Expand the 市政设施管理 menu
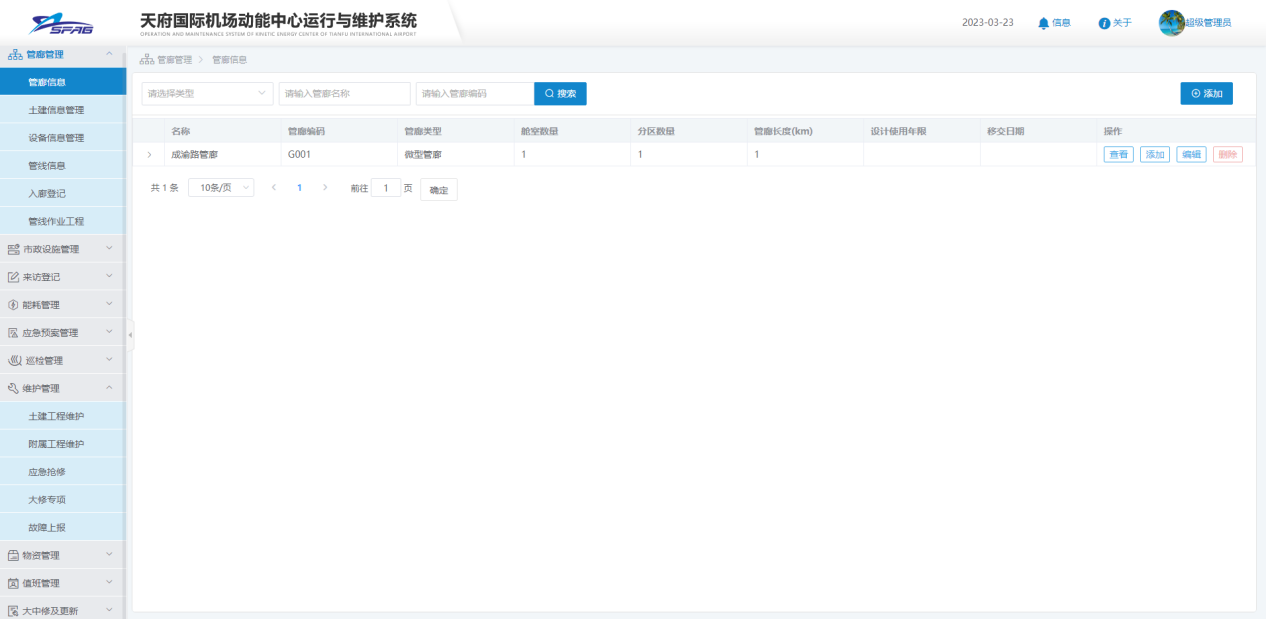This screenshot has width=1266, height=619. coord(62,249)
